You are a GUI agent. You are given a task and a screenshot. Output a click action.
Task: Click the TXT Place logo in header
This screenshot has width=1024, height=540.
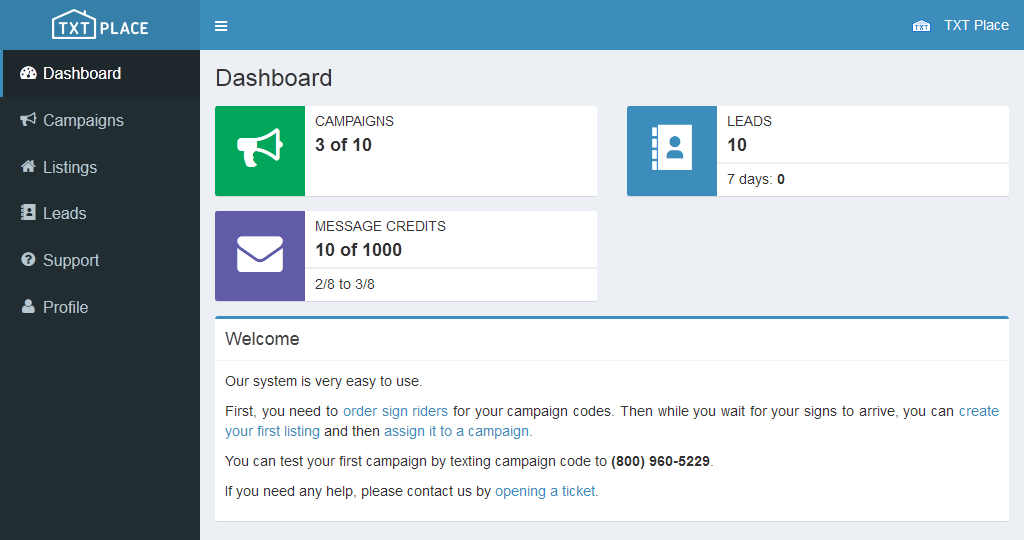(100, 25)
